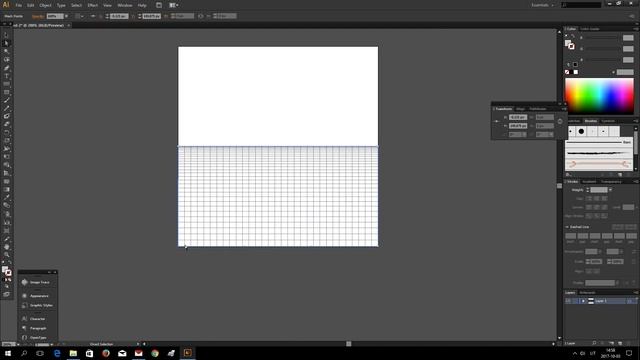The image size is (640, 360).
Task: Select the None swatch in Color panel
Action: [x=567, y=72]
